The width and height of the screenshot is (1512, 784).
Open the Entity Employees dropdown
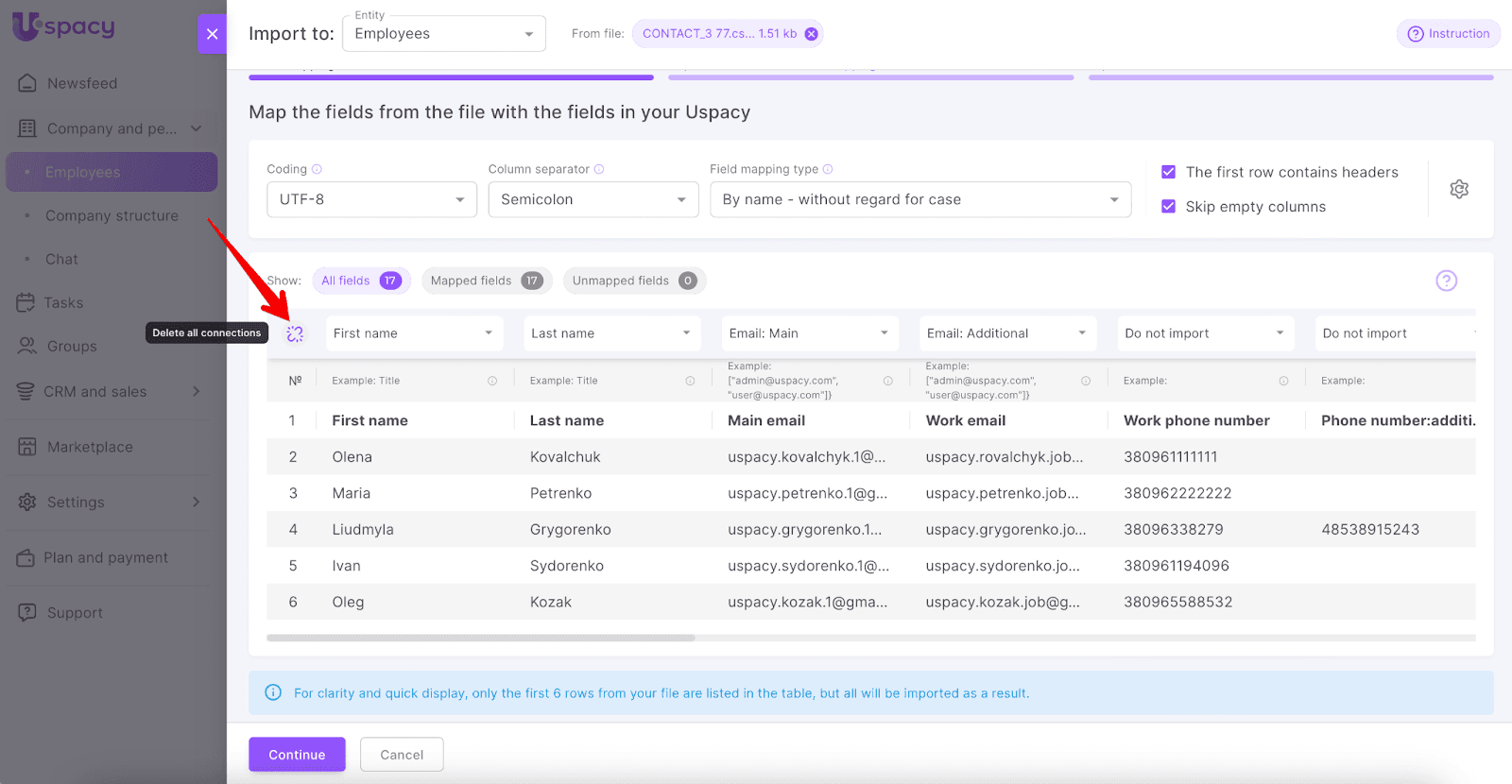[x=443, y=34]
